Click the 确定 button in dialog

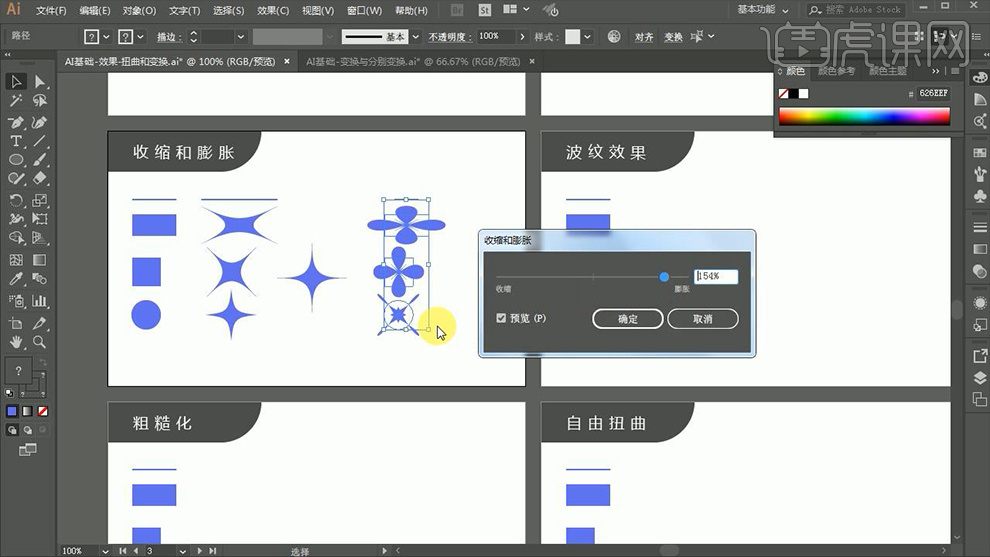click(627, 319)
